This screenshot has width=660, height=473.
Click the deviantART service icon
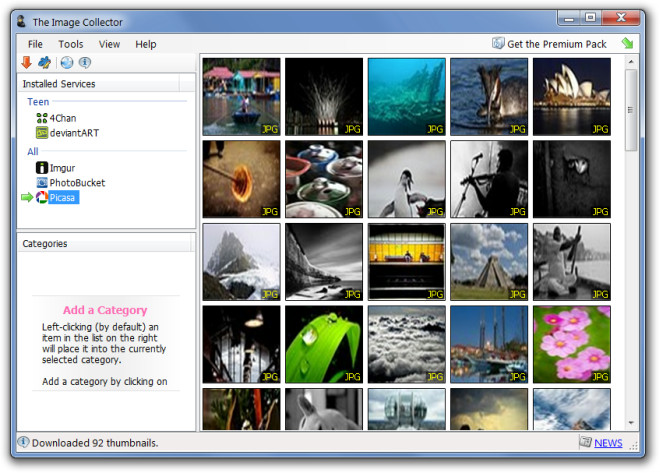[x=42, y=133]
